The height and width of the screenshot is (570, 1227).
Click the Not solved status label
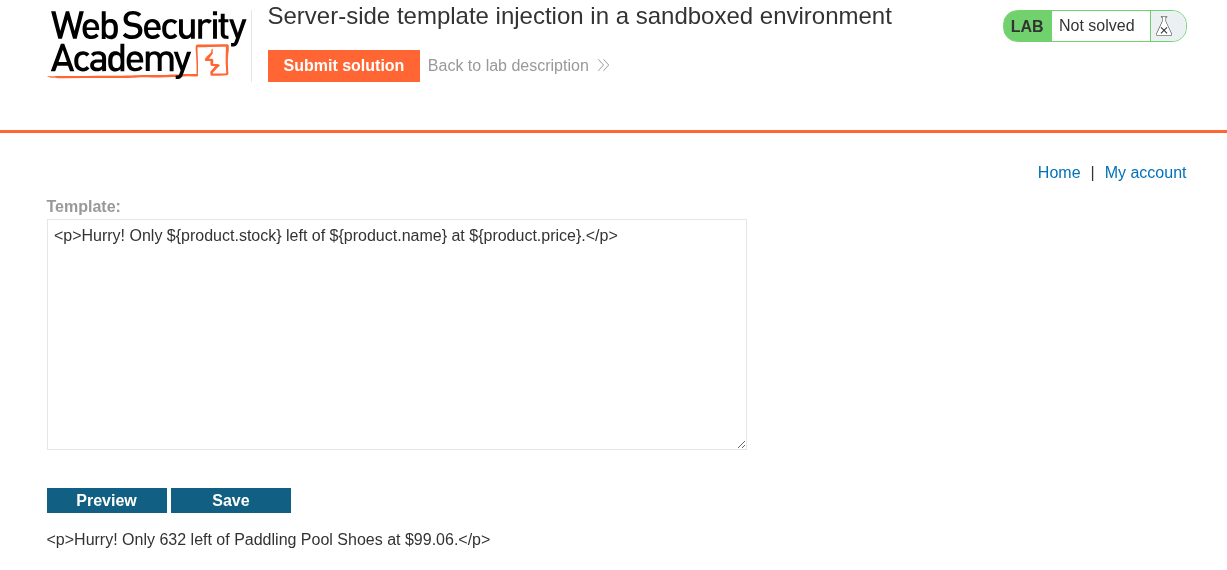pos(1096,26)
